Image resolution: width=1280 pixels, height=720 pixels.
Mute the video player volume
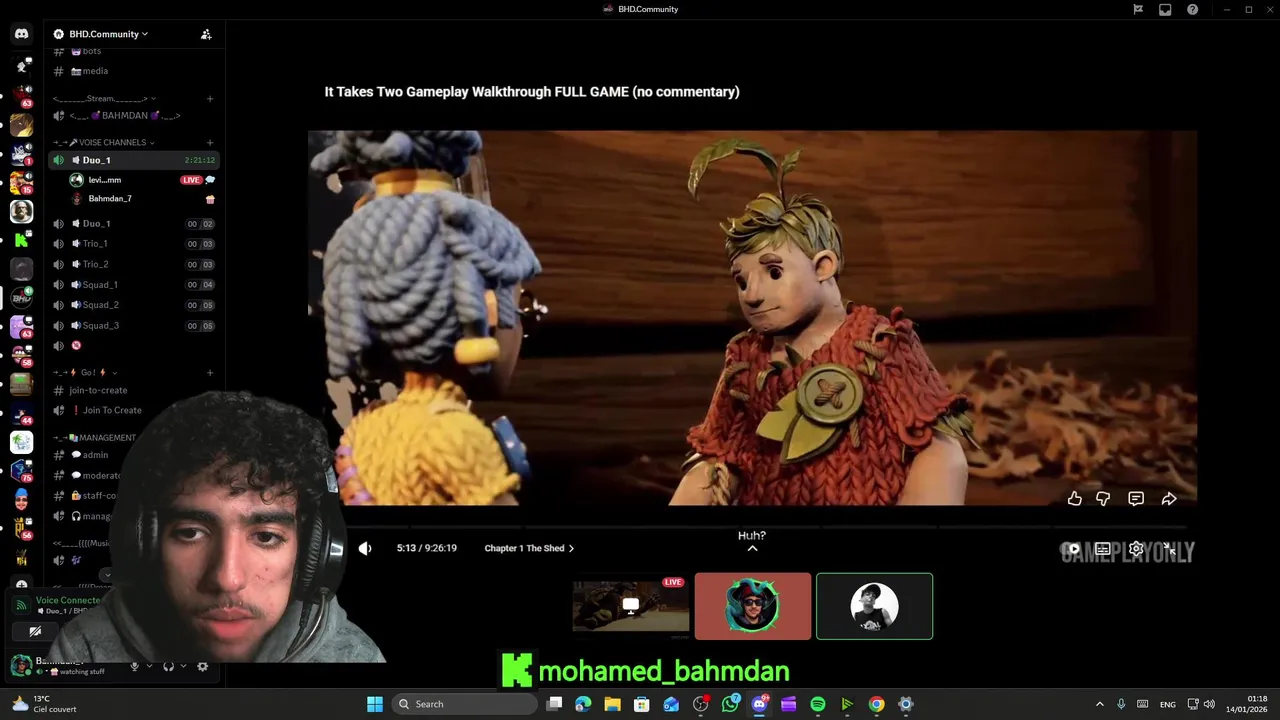[x=365, y=548]
